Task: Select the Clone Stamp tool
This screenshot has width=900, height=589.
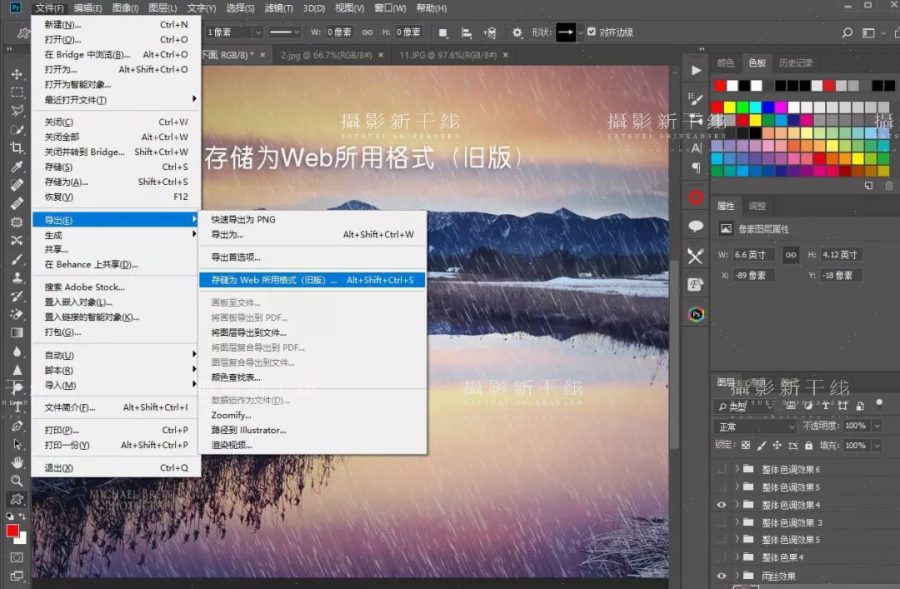Action: (17, 278)
